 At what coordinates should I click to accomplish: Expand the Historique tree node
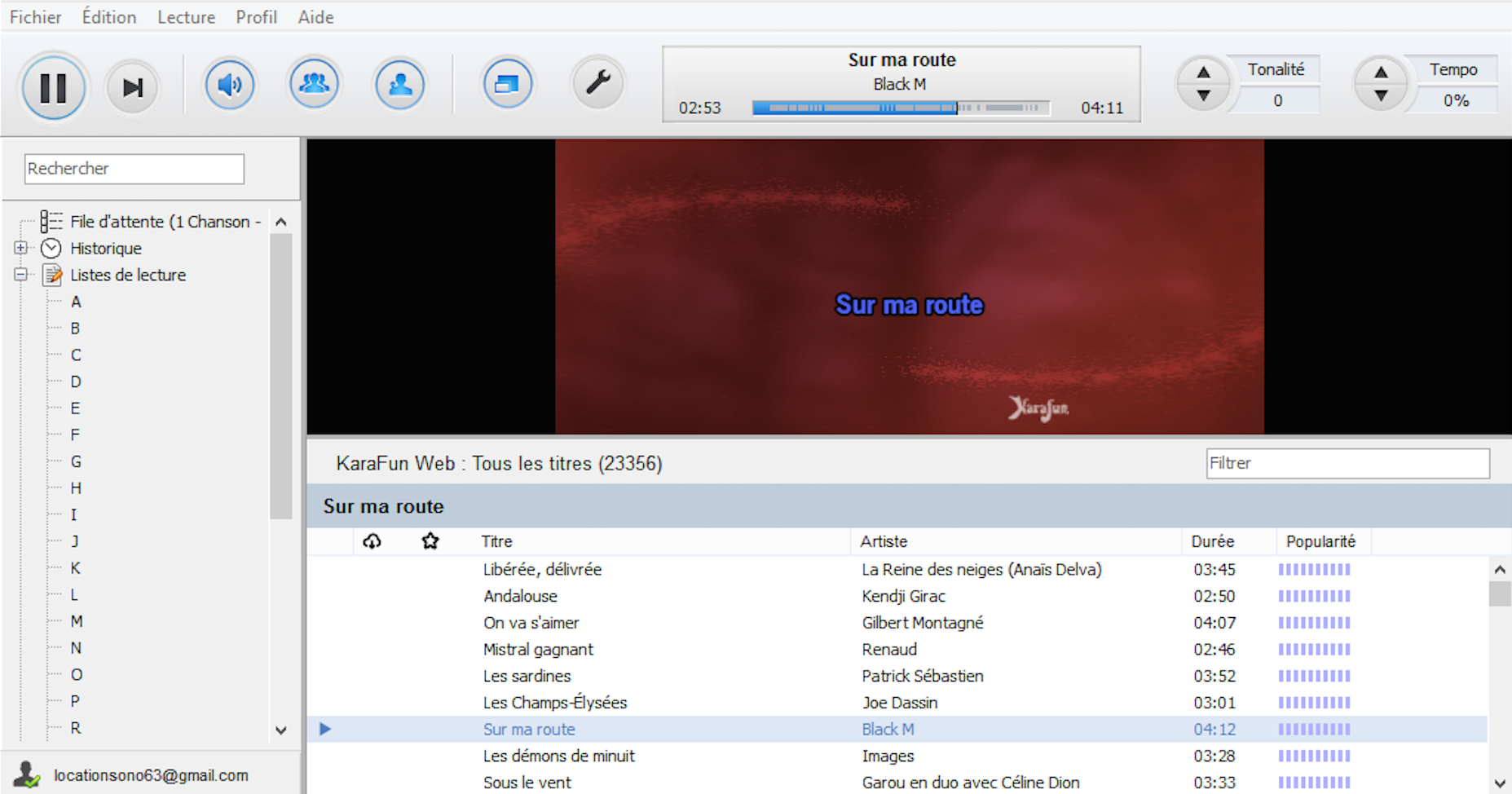coord(20,248)
